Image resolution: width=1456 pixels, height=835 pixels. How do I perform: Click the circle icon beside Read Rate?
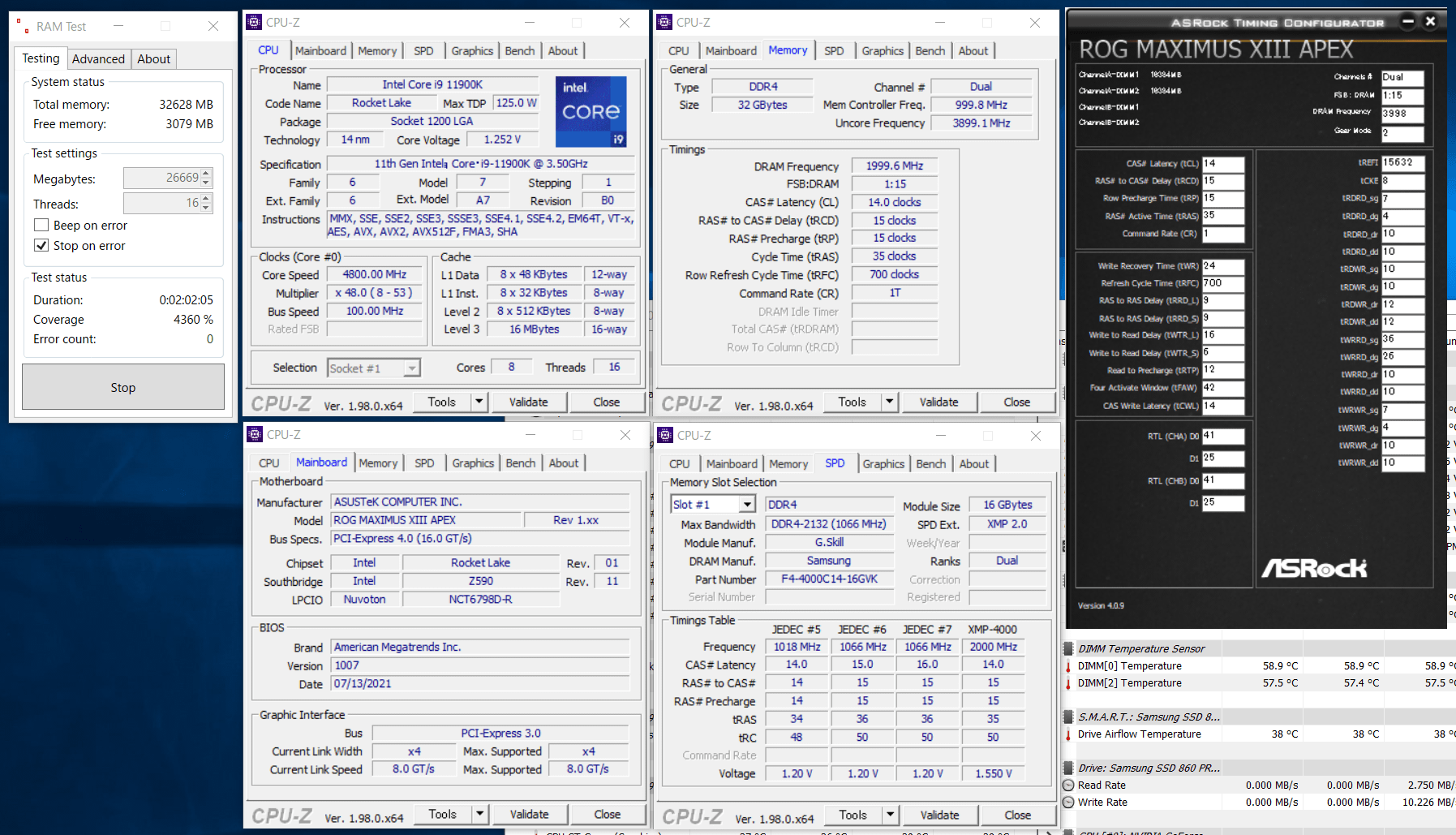[x=1068, y=786]
